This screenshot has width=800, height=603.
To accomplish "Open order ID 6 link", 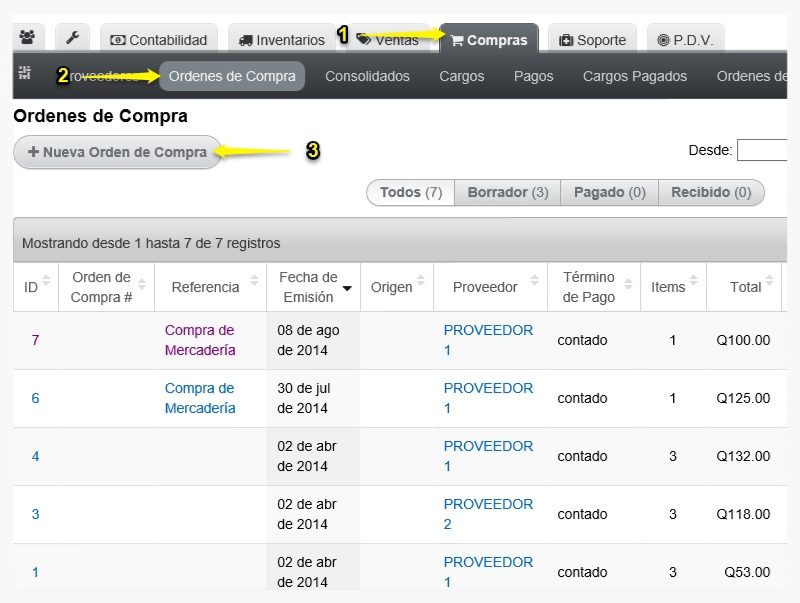I will (x=35, y=398).
